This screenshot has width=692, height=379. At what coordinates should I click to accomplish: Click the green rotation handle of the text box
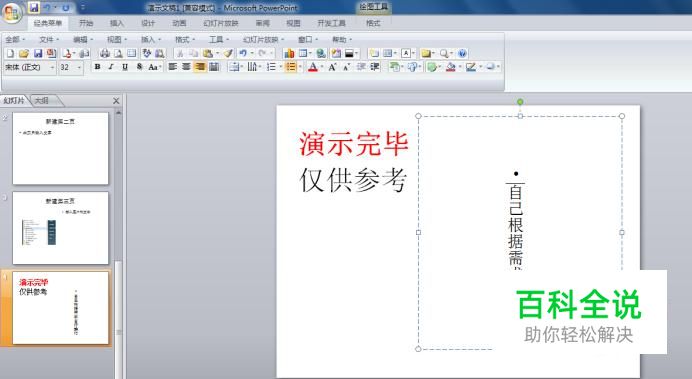[520, 102]
